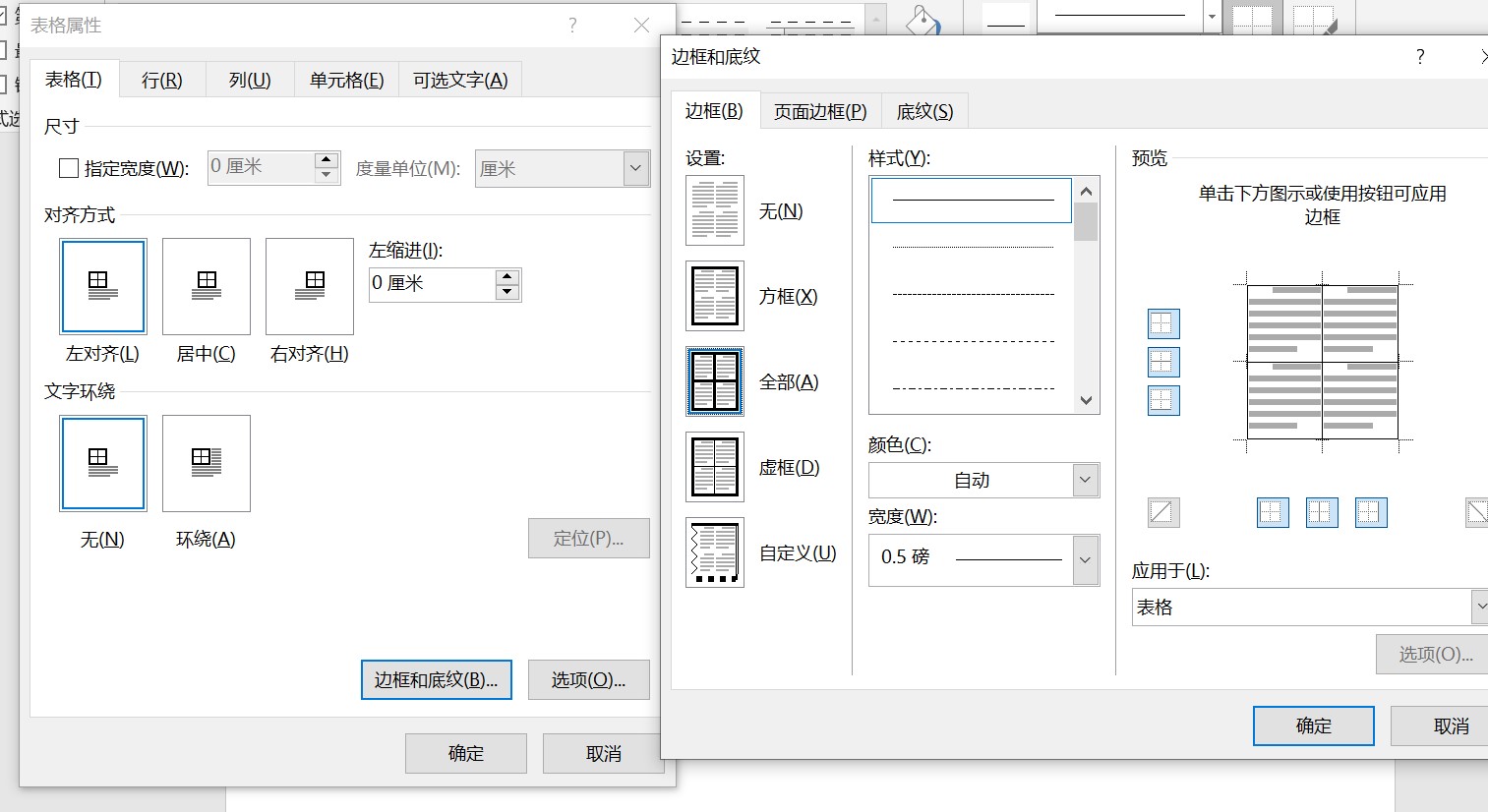Select the 右对齐 right alignment icon

click(309, 286)
